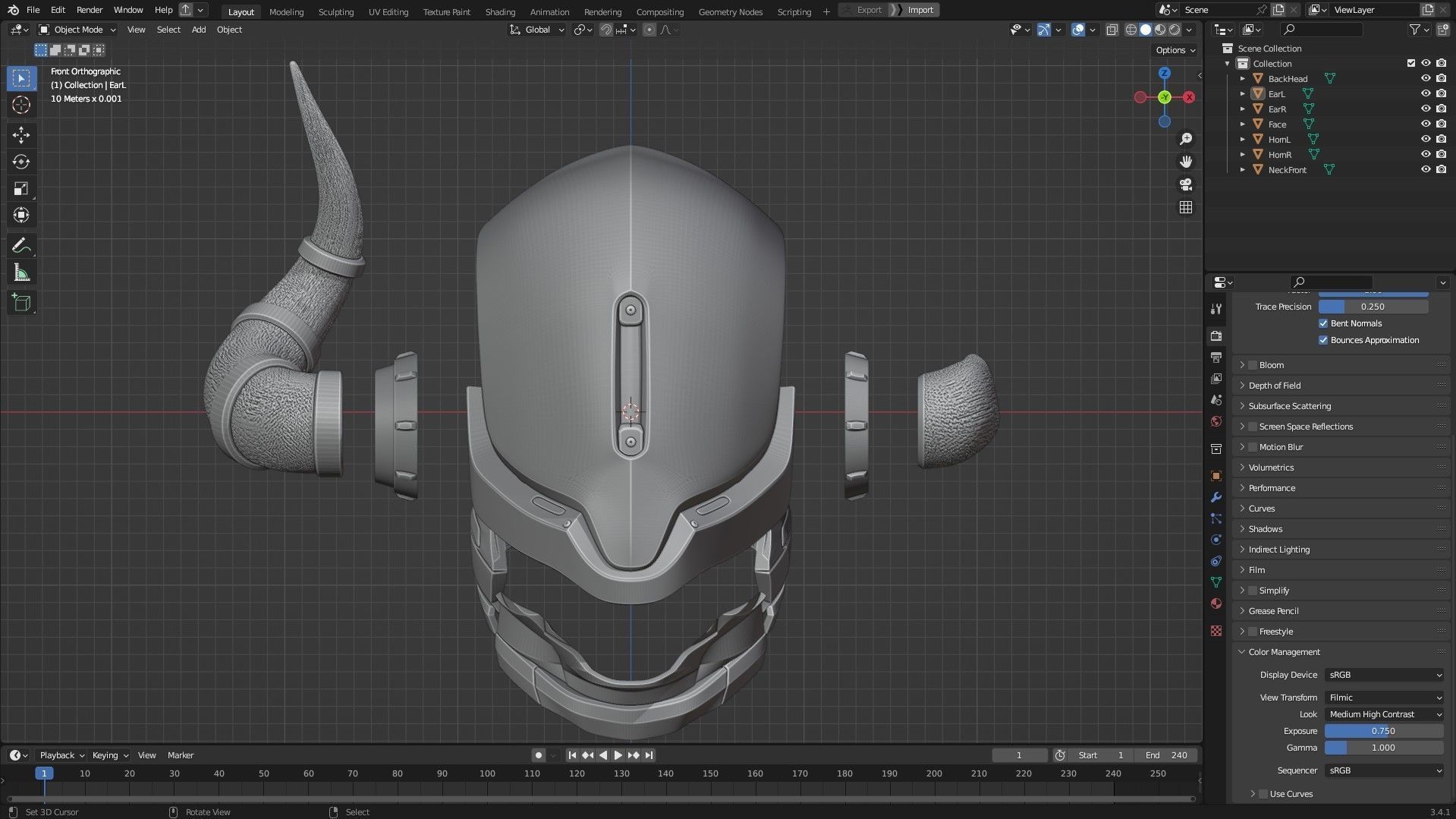Open the Render menu
The image size is (1456, 819).
click(90, 10)
